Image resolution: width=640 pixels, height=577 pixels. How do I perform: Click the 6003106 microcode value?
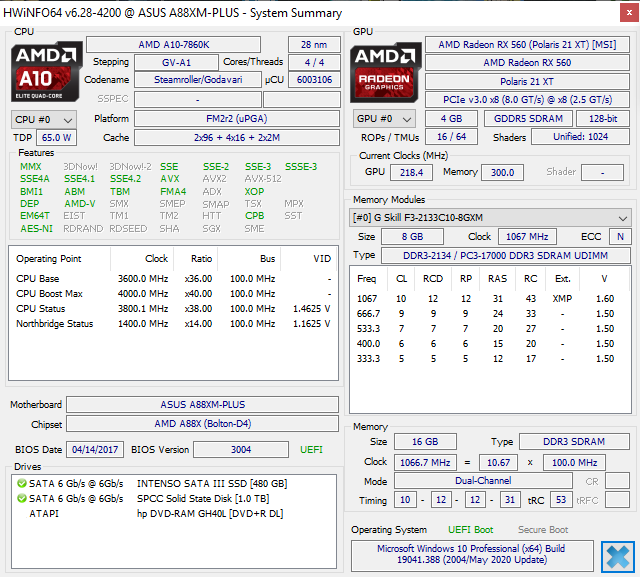314,80
